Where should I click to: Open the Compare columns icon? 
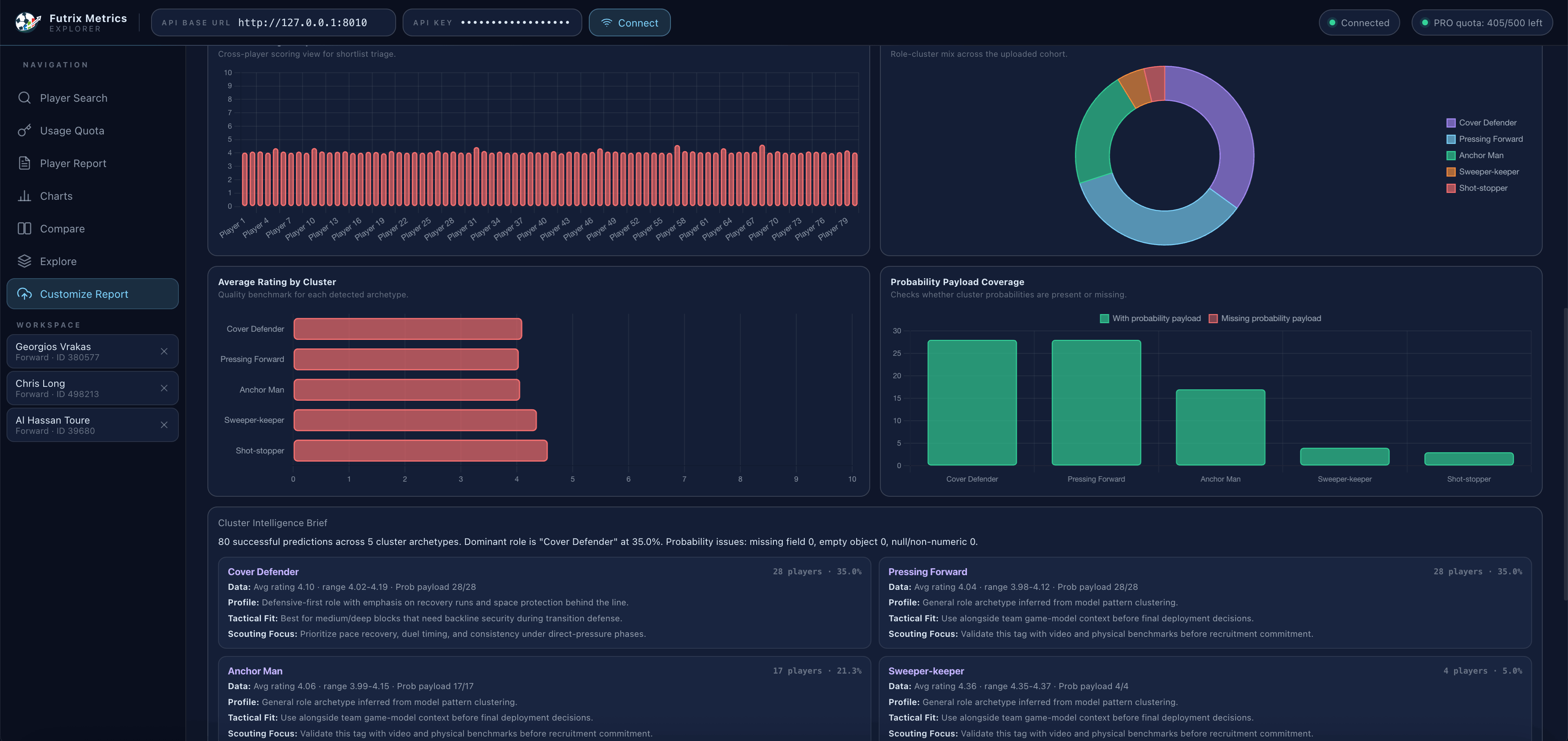24,228
